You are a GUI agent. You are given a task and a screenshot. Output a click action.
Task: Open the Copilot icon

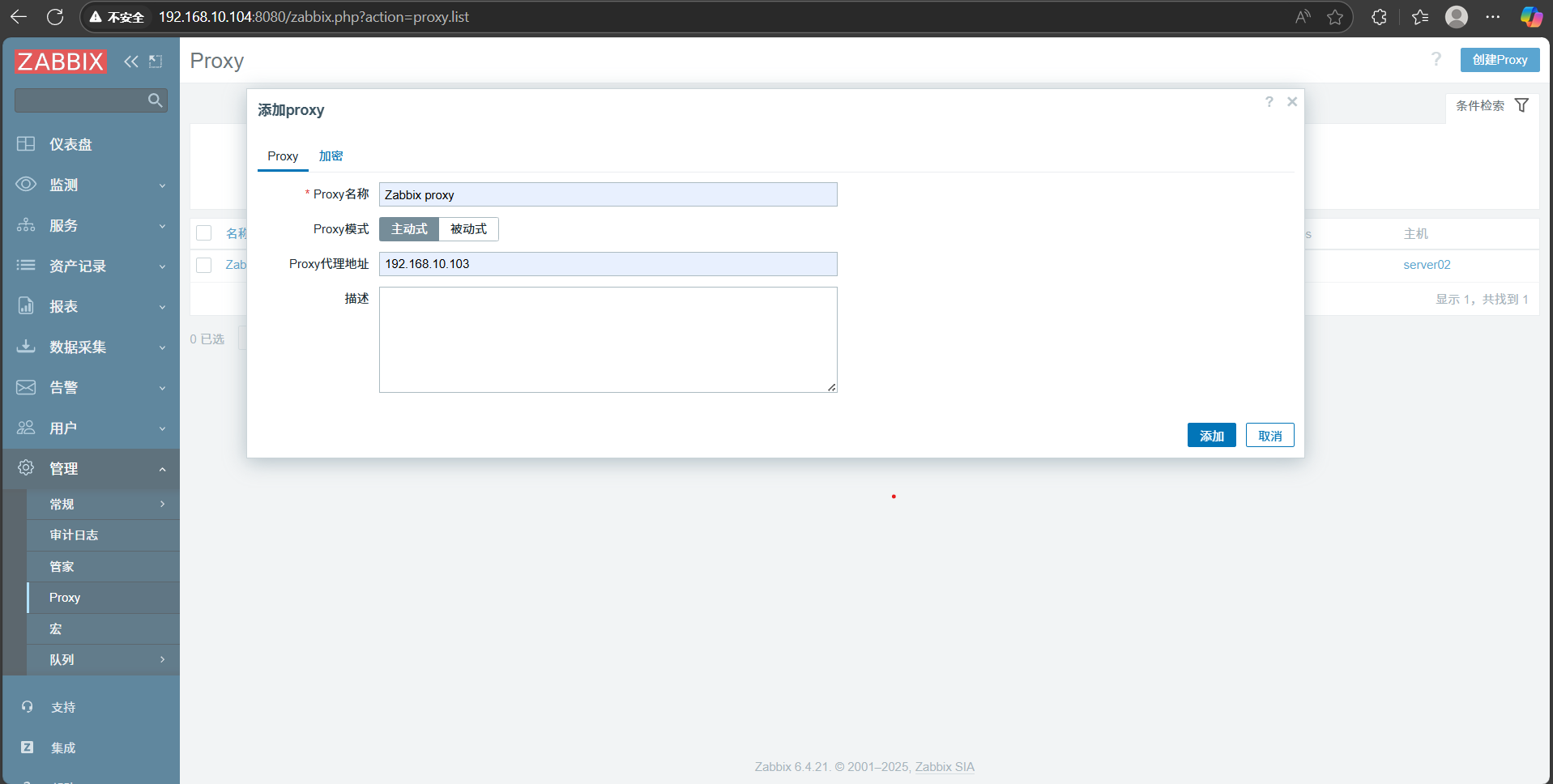[1531, 17]
